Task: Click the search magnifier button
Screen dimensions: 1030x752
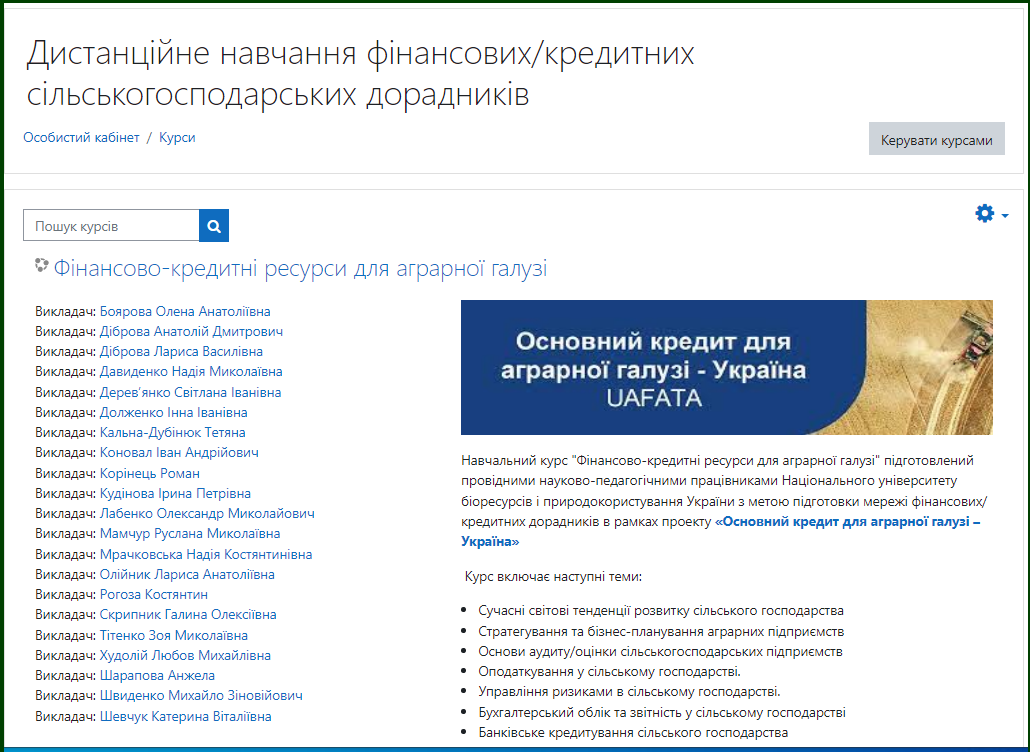Action: (214, 226)
